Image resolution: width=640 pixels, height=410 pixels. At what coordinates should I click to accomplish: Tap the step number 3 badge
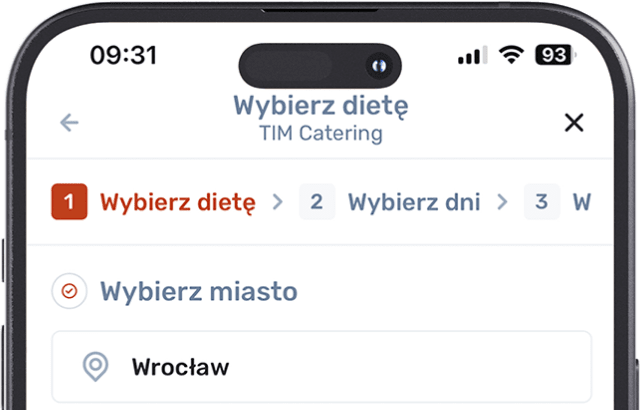(x=542, y=202)
